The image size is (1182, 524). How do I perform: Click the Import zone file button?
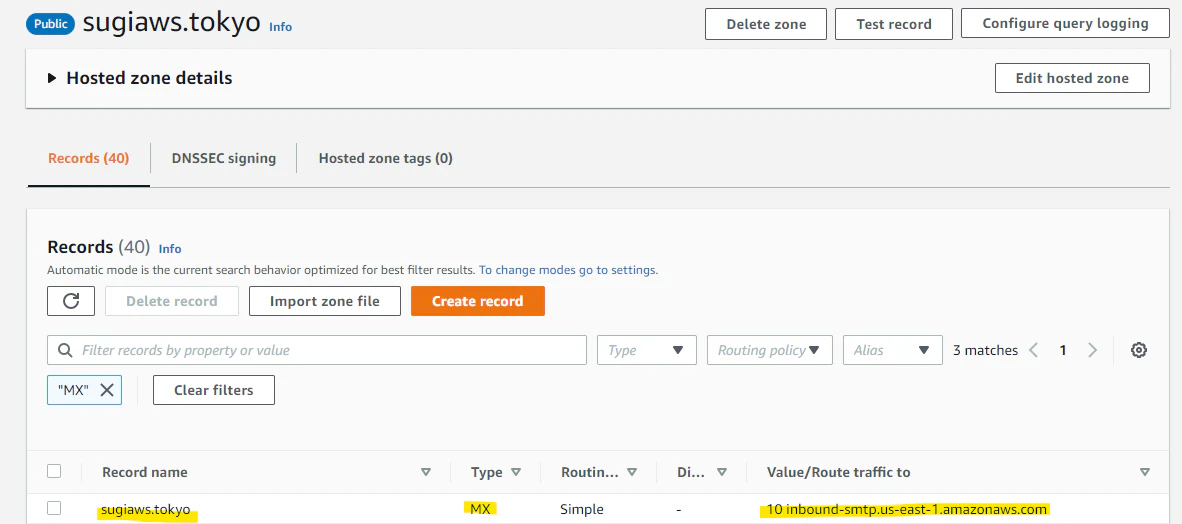(325, 301)
